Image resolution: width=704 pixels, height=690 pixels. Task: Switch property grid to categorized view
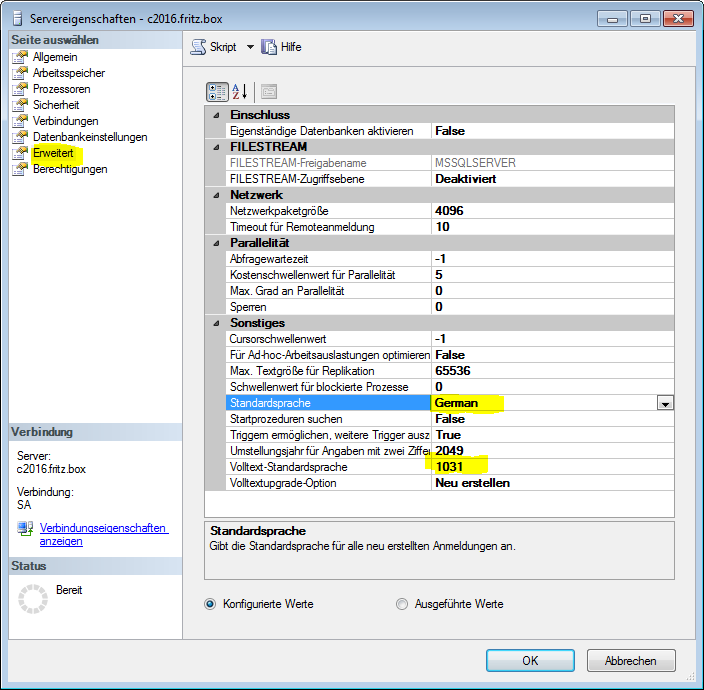point(217,92)
